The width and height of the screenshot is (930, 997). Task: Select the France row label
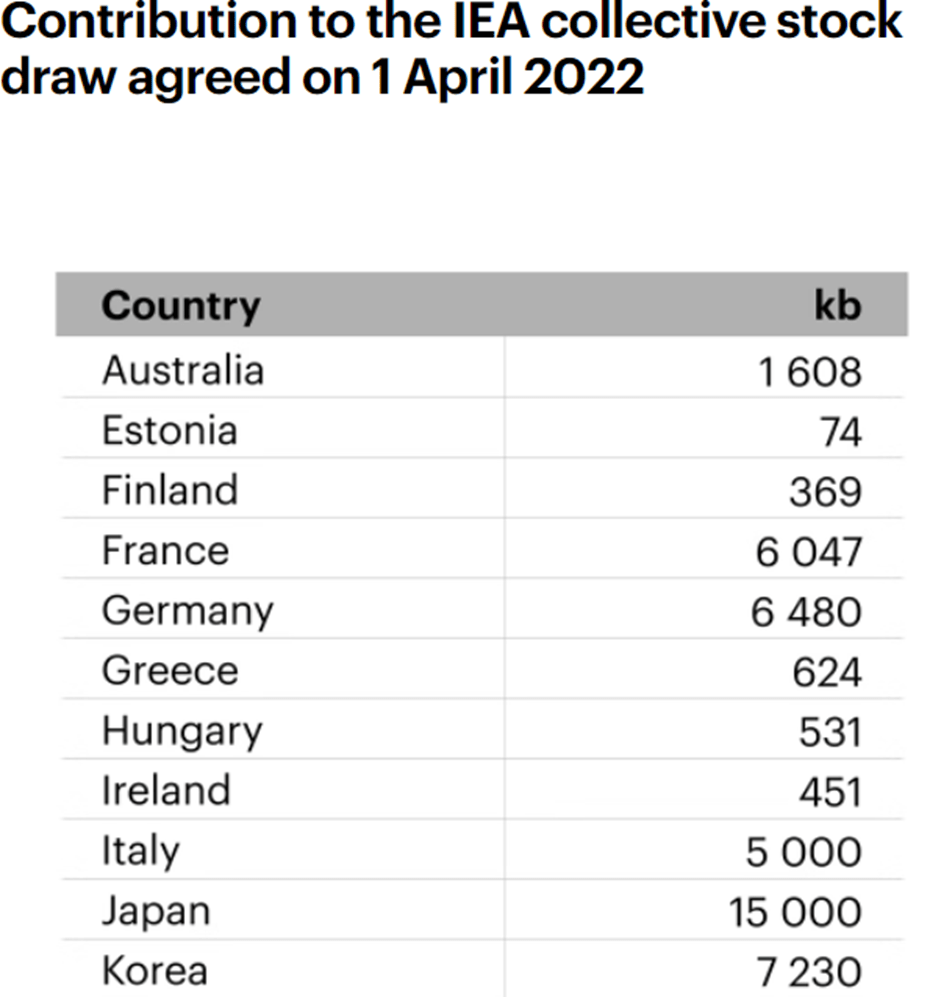tap(165, 551)
